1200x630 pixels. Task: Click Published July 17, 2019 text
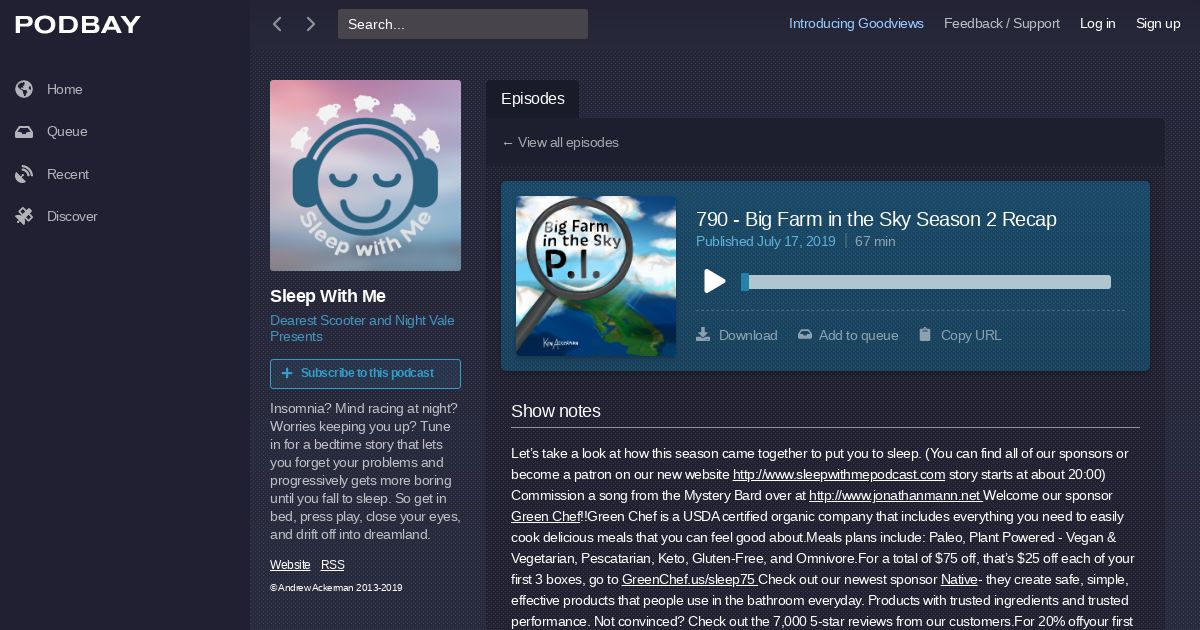click(x=766, y=241)
